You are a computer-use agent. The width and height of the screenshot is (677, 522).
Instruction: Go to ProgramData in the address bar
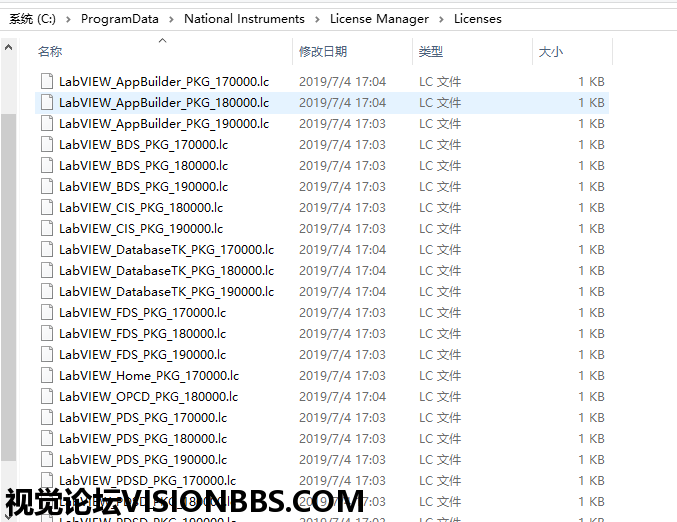pos(120,19)
